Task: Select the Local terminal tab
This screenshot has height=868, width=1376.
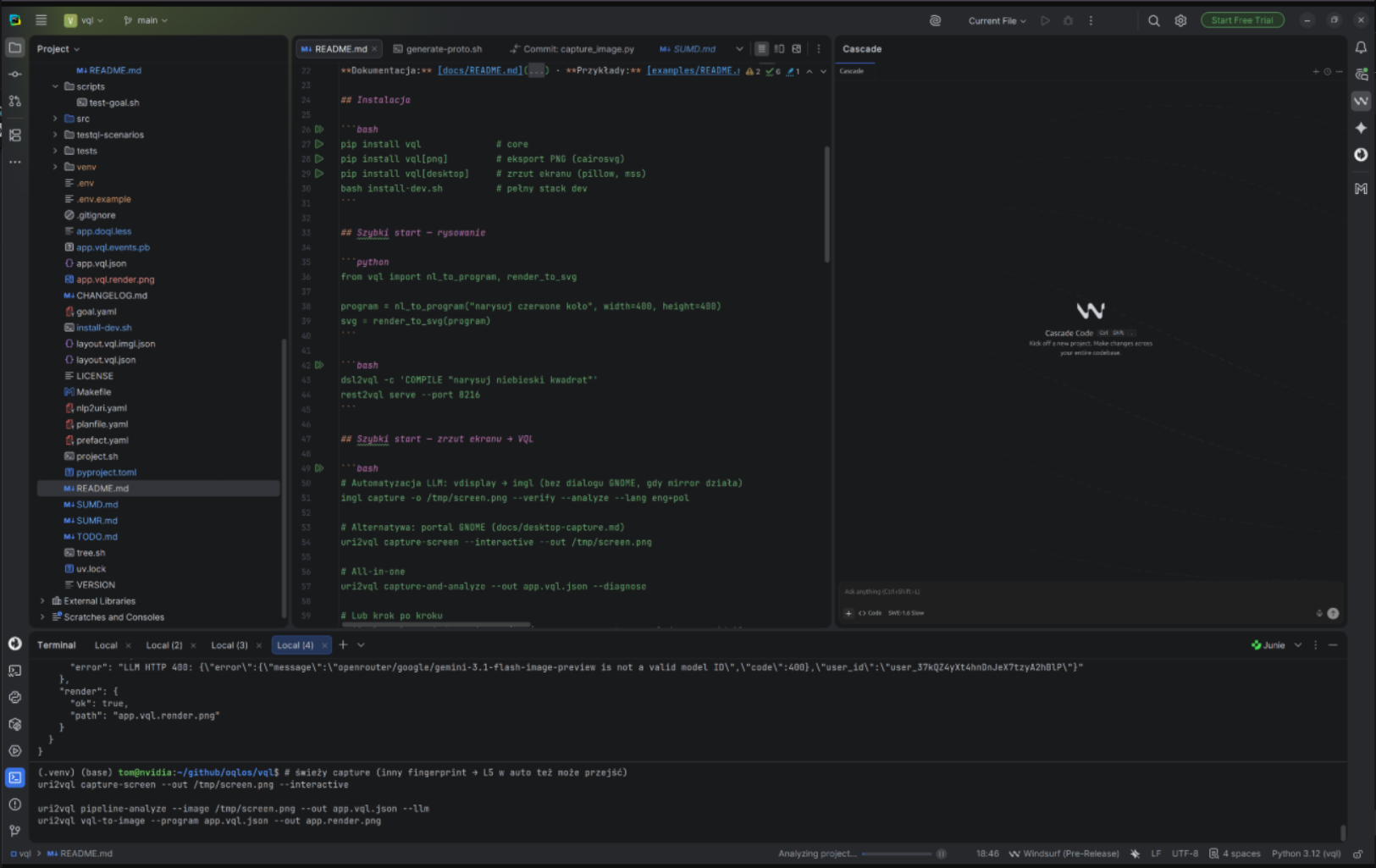Action: [x=106, y=645]
